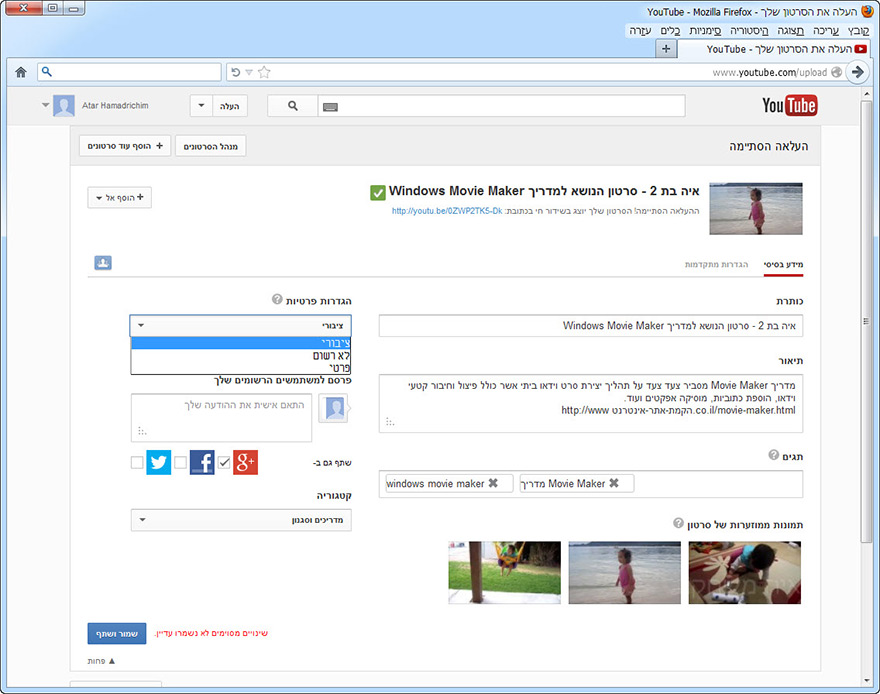The width and height of the screenshot is (880, 694).
Task: Remove the 'windows movie maker' tag
Action: [493, 483]
